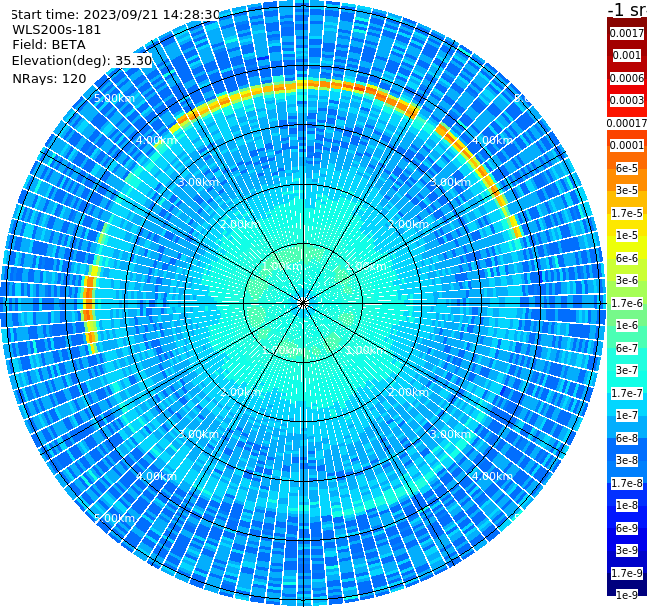Viewport: 647px width, 607px height.
Task: Select the 3e-8 colorbar value
Action: 627,460
